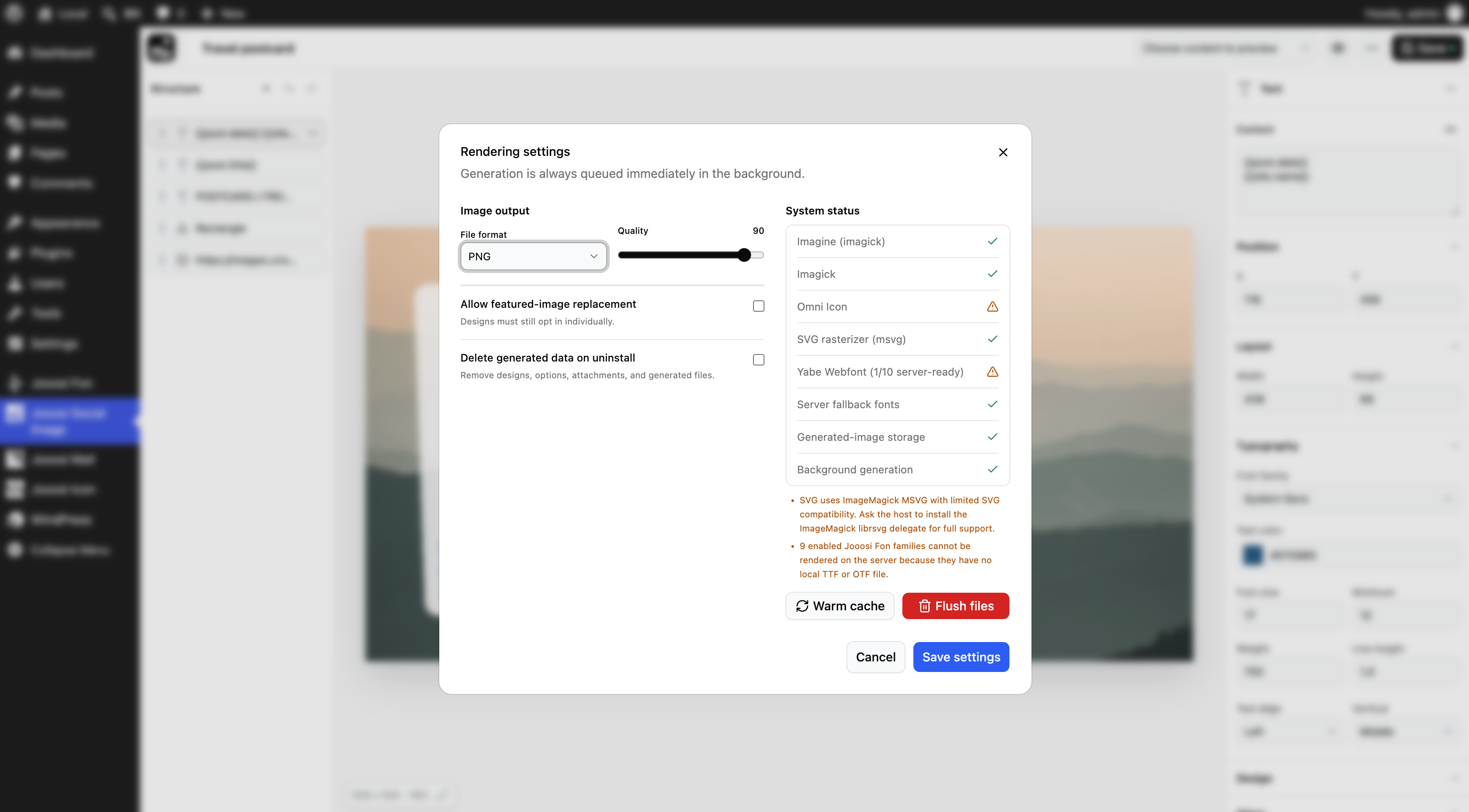Click the checkmark for Background generation
This screenshot has height=812, width=1469.
(x=992, y=469)
